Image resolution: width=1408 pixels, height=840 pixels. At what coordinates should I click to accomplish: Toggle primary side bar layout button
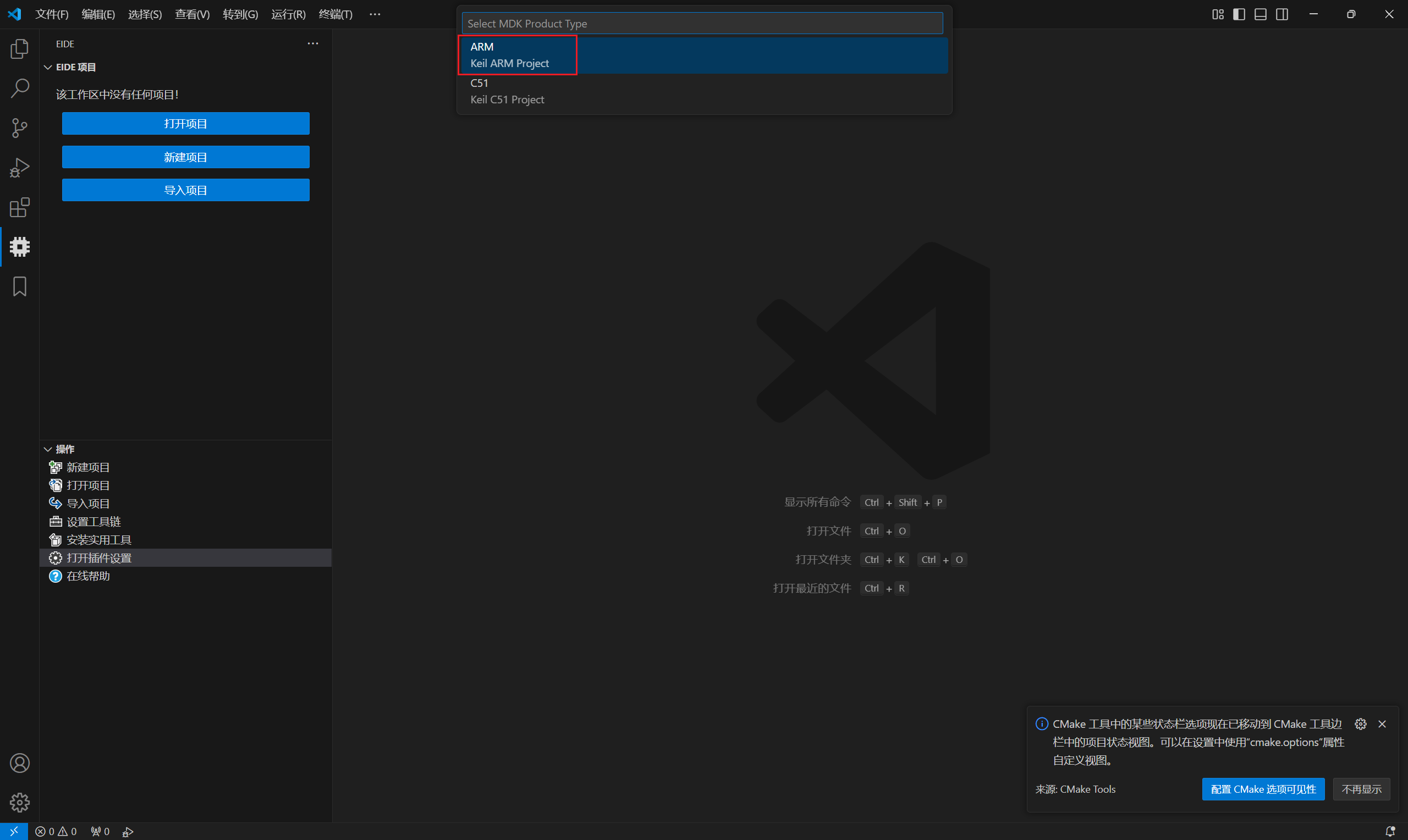[x=1239, y=14]
